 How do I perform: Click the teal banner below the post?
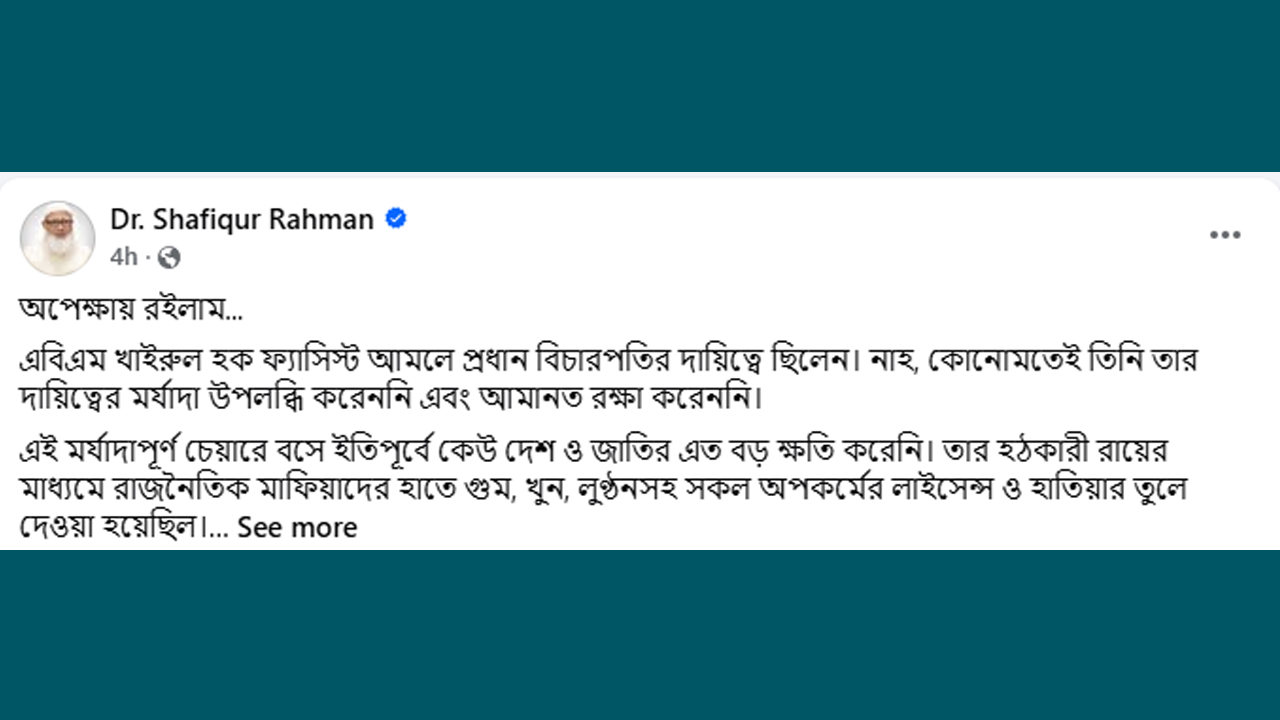tap(640, 635)
